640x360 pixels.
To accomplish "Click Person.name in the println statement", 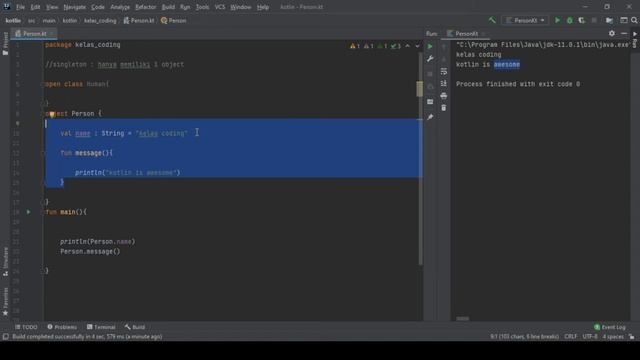I will (x=112, y=242).
